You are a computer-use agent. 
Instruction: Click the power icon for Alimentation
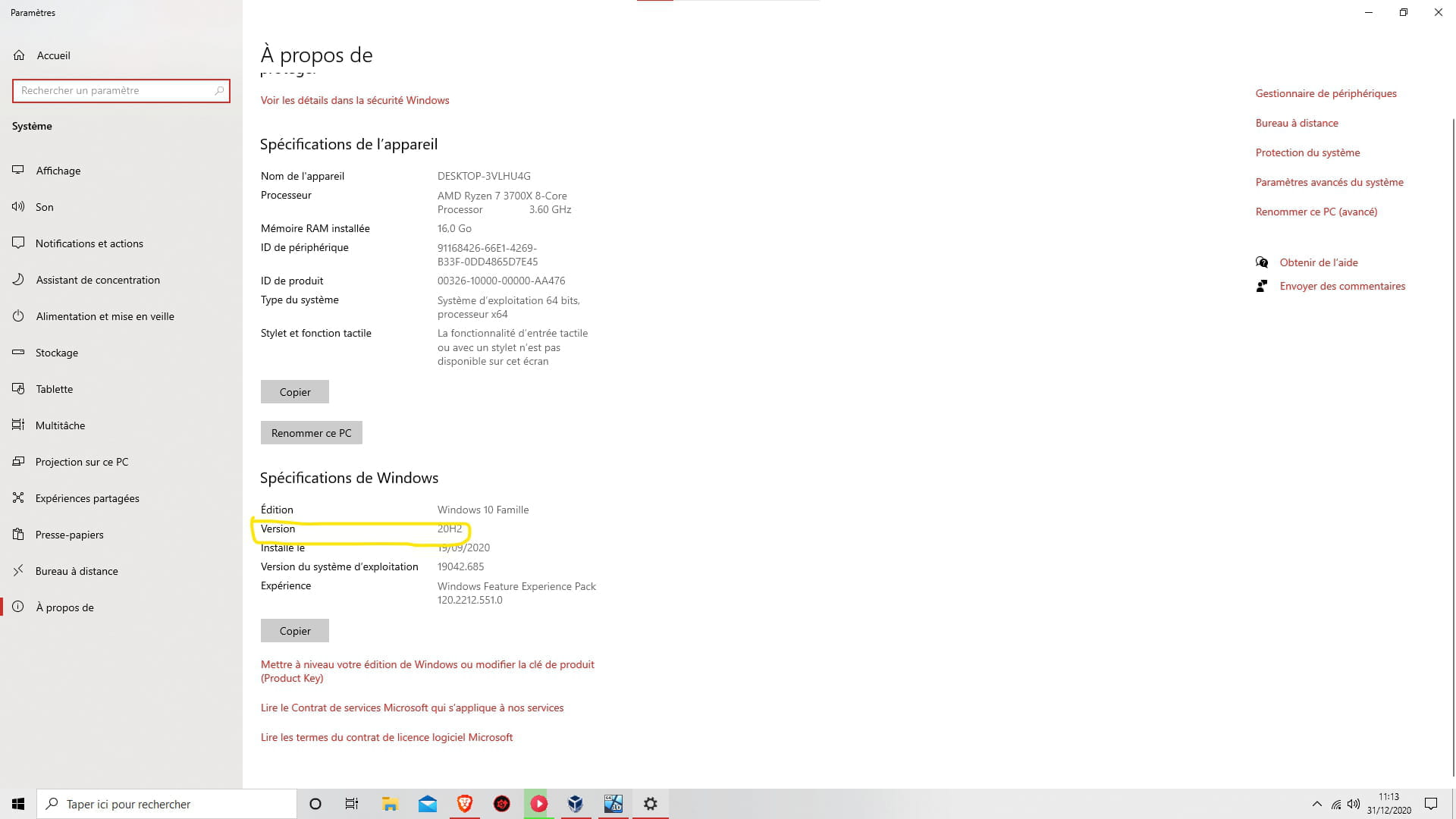(x=18, y=315)
